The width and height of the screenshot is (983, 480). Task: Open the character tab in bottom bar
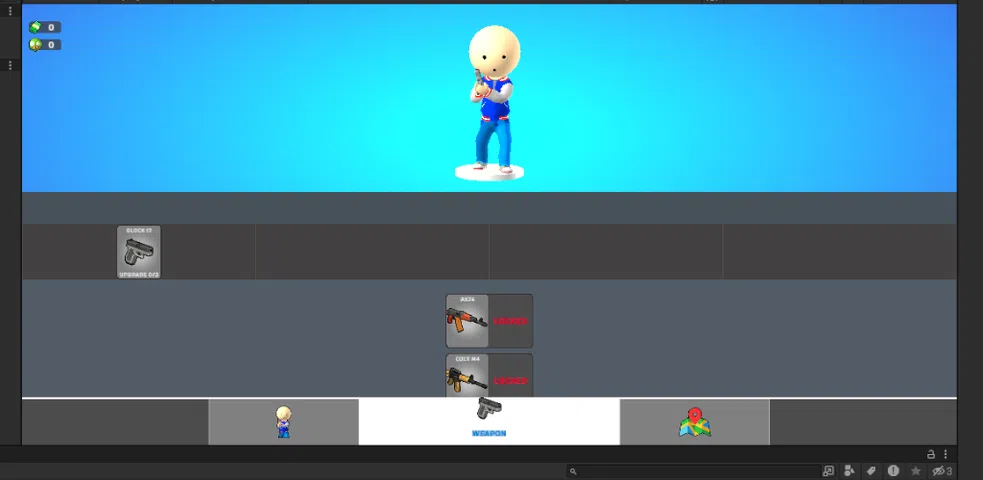point(283,422)
